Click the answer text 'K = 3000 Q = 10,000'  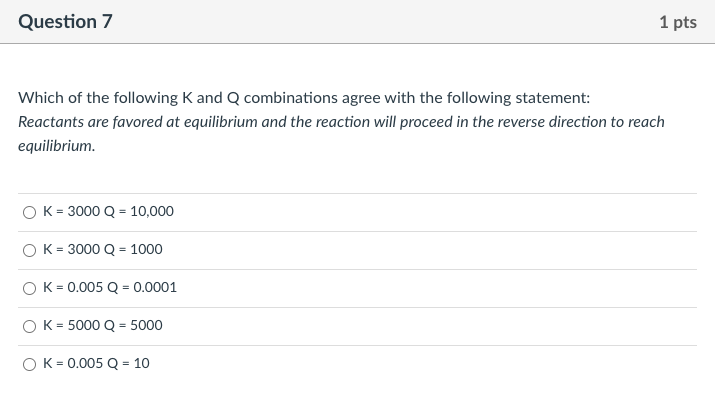[108, 211]
